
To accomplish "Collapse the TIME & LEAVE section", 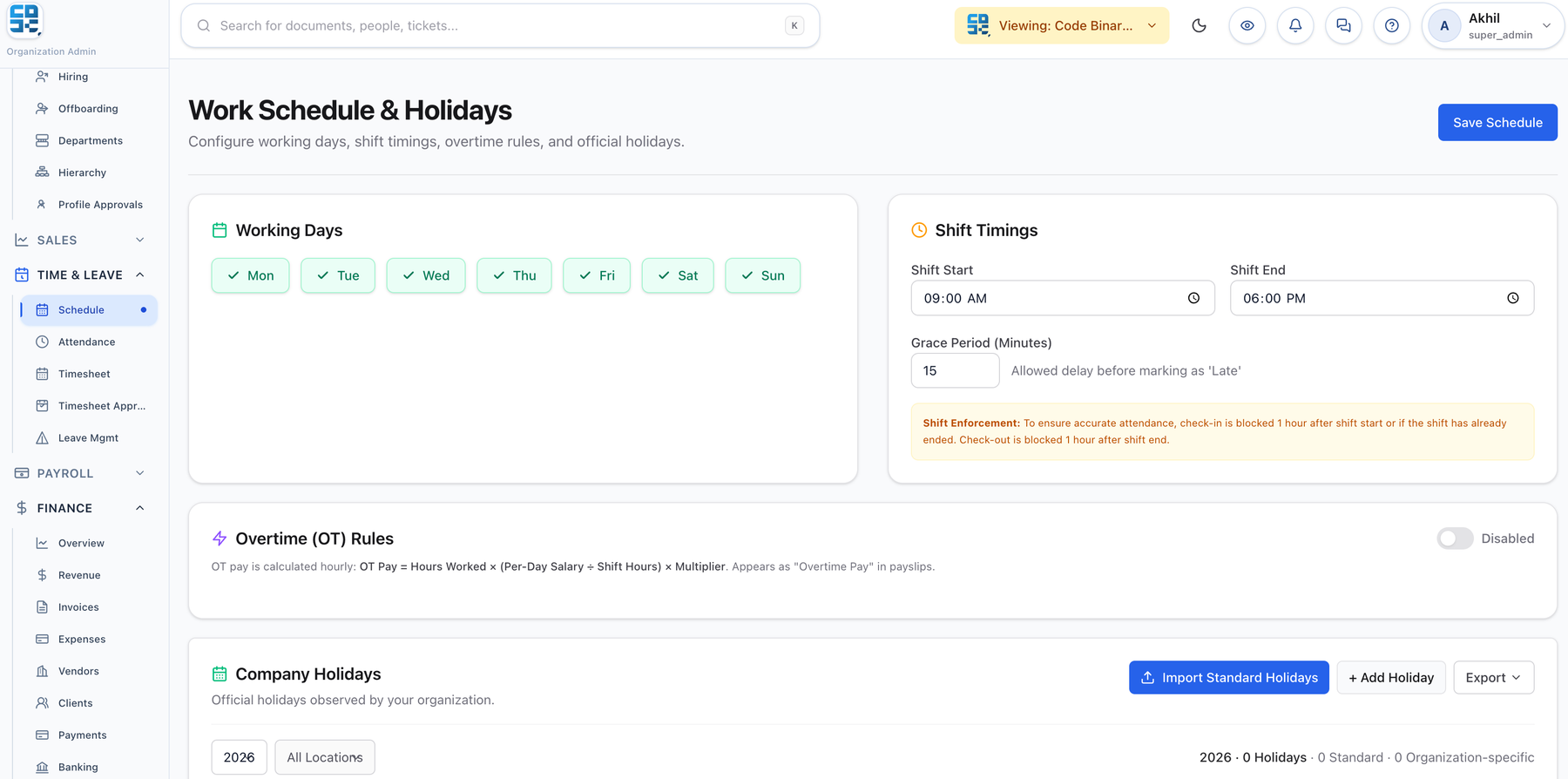I will [x=79, y=274].
